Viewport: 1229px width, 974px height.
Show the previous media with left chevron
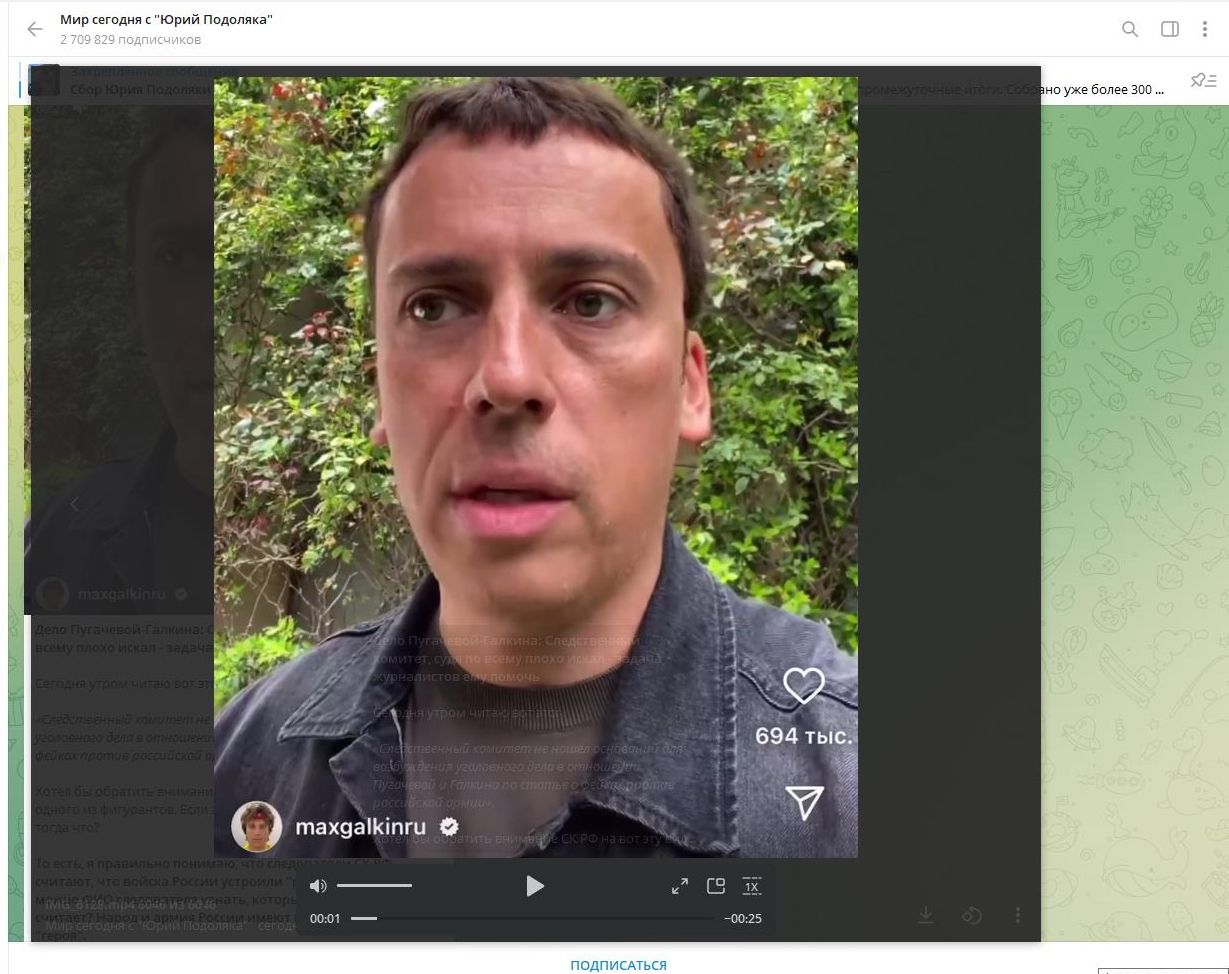pos(74,504)
